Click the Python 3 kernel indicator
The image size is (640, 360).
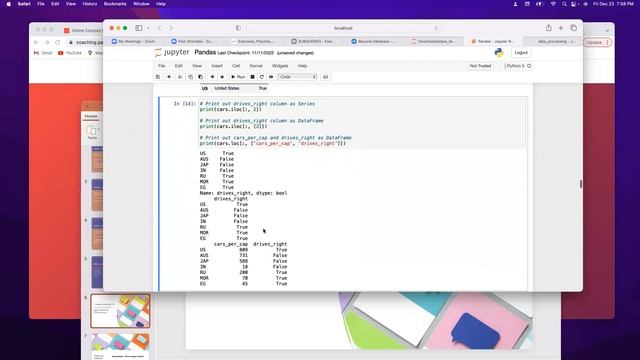(518, 66)
